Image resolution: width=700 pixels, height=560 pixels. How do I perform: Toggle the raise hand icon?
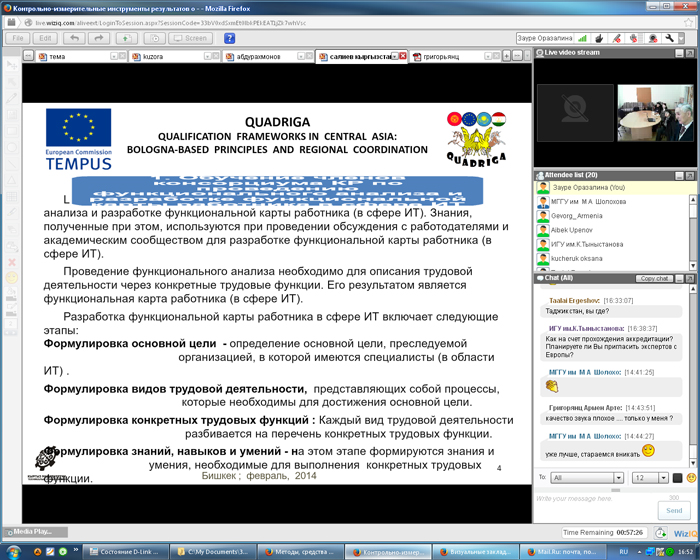coord(599,38)
